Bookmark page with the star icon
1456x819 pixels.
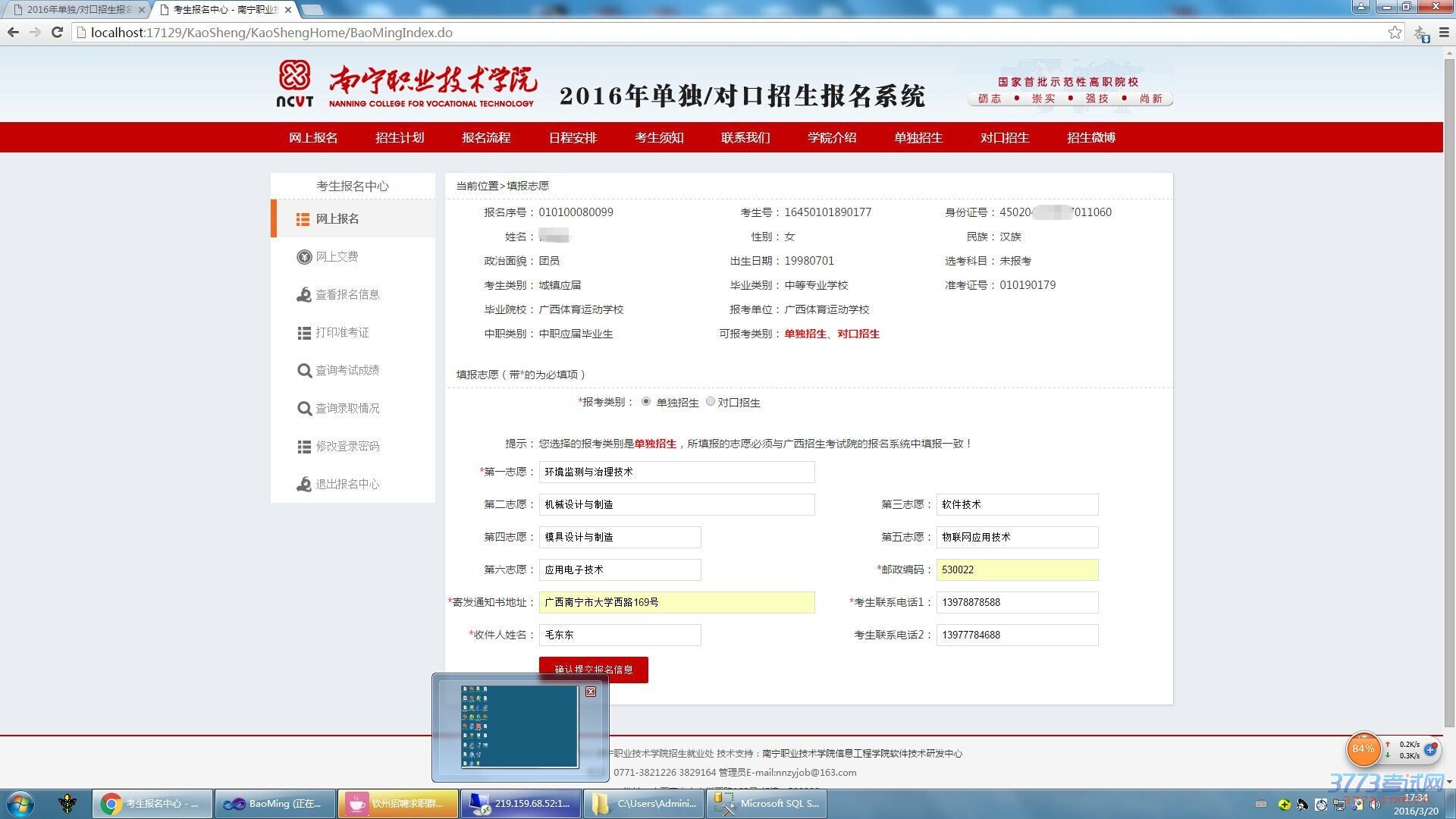tap(1395, 33)
